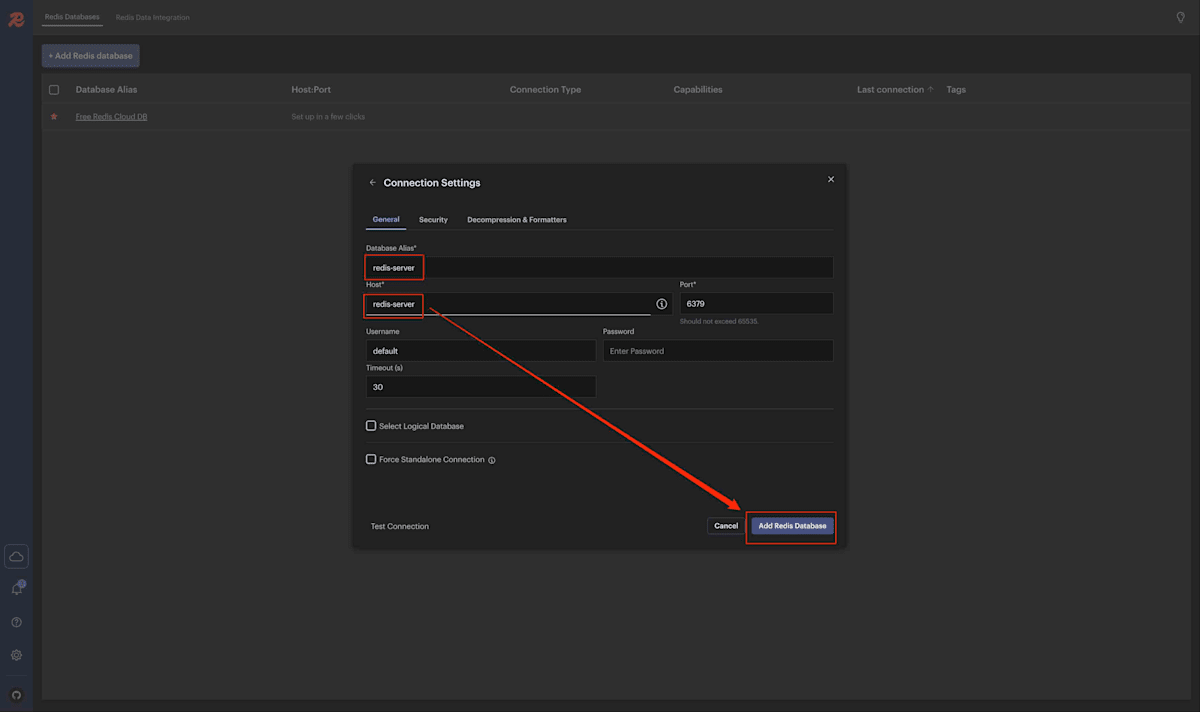Sort by Last connection arrow
Image resolution: width=1200 pixels, height=712 pixels.
pyautogui.click(x=930, y=89)
